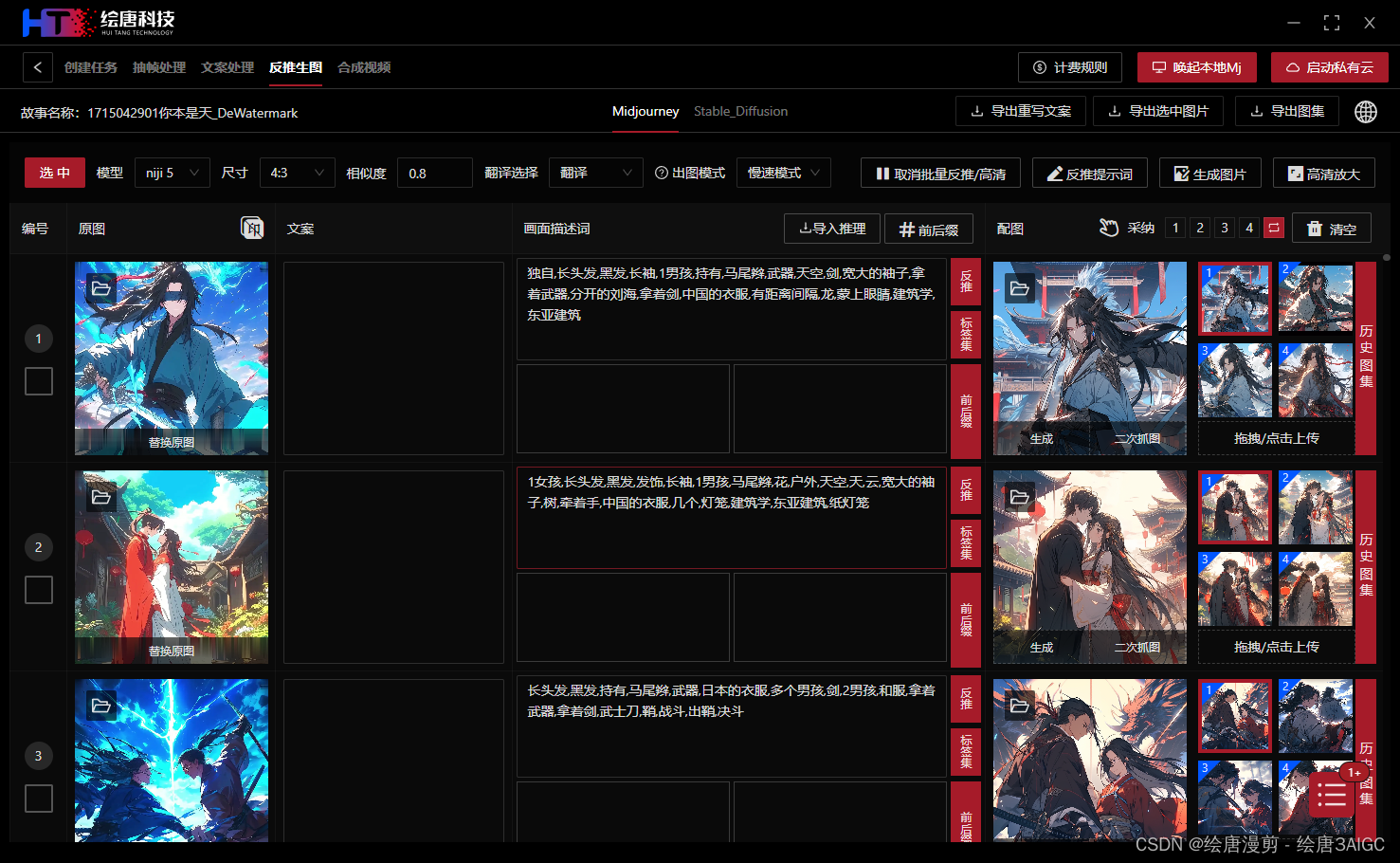Open folder icon on row 3 generated image
Image resolution: width=1400 pixels, height=863 pixels.
point(1020,706)
